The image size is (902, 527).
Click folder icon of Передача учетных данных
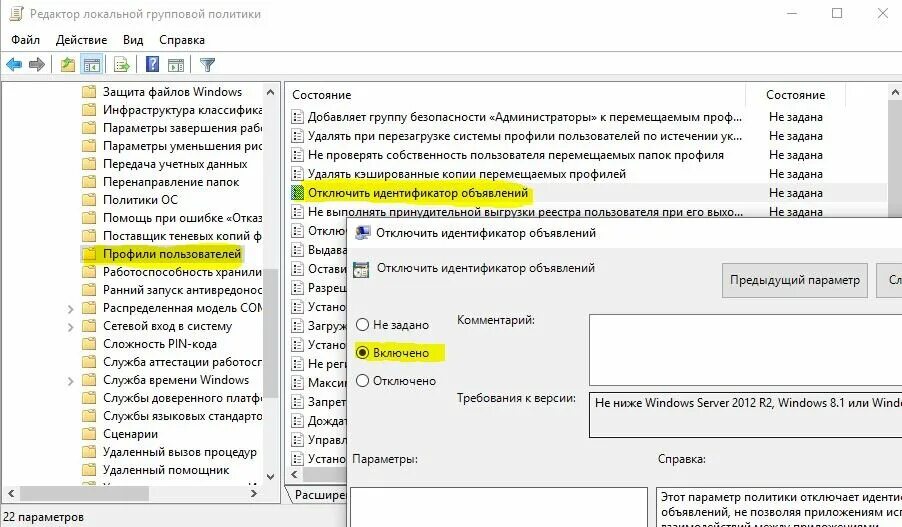89,164
